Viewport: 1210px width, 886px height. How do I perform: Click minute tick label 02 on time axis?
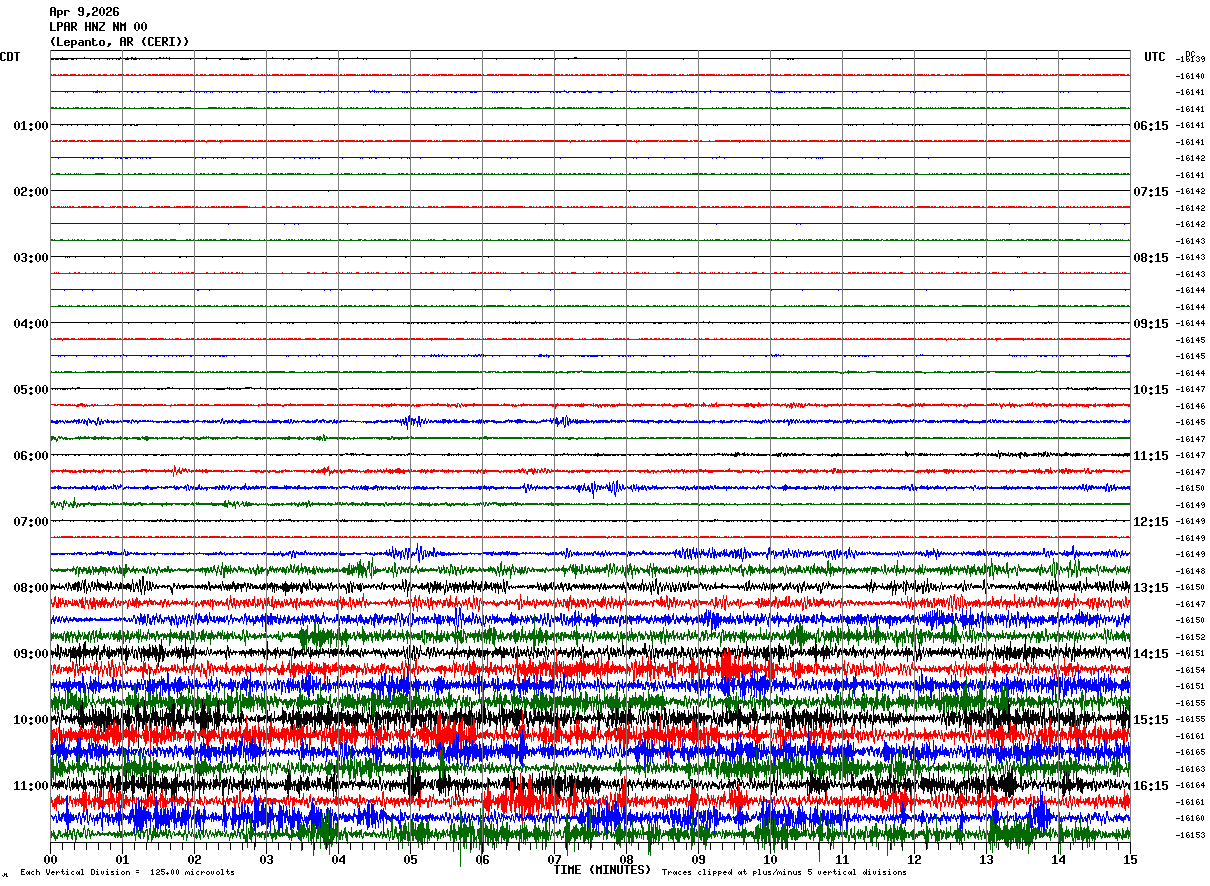195,859
